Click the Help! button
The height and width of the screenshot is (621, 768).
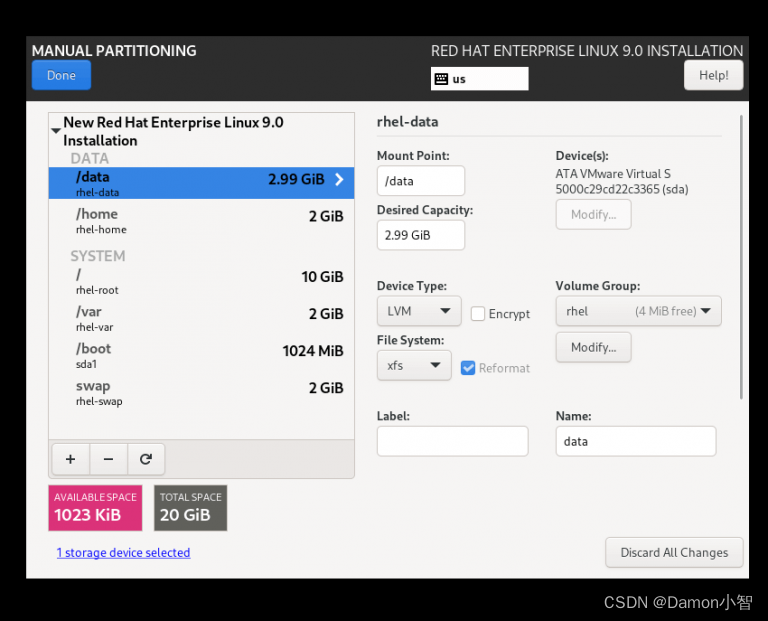[x=713, y=75]
